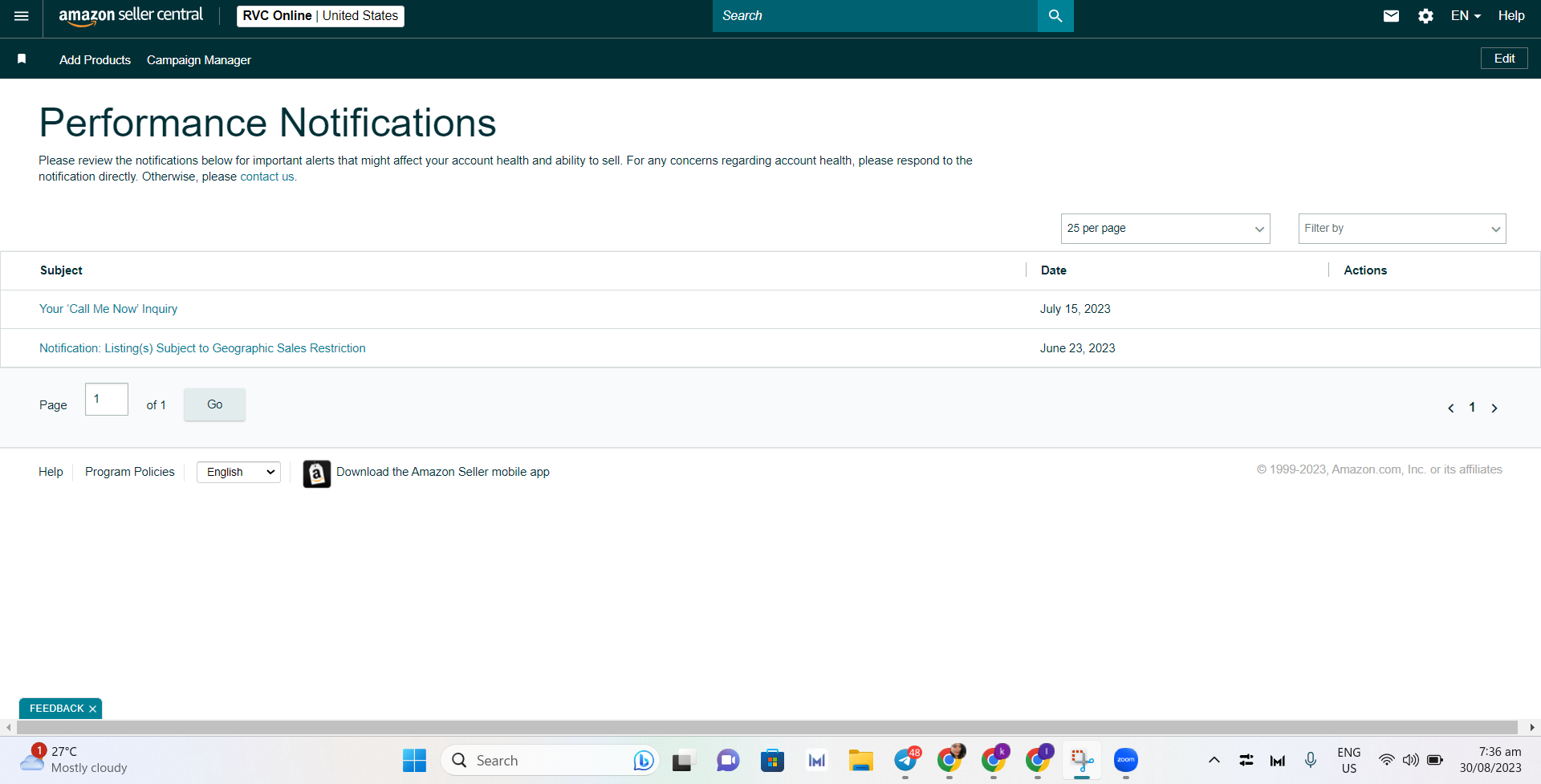Open Telegram from taskbar
The width and height of the screenshot is (1541, 784).
(x=906, y=760)
